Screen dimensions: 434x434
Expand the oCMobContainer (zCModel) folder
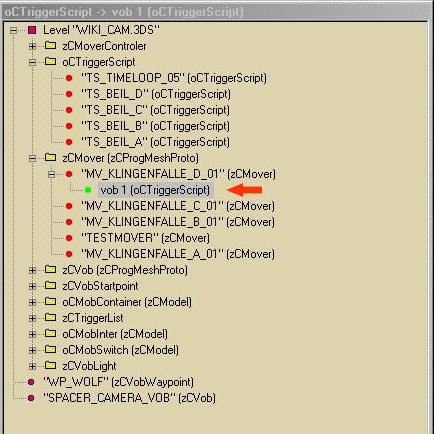(32, 302)
